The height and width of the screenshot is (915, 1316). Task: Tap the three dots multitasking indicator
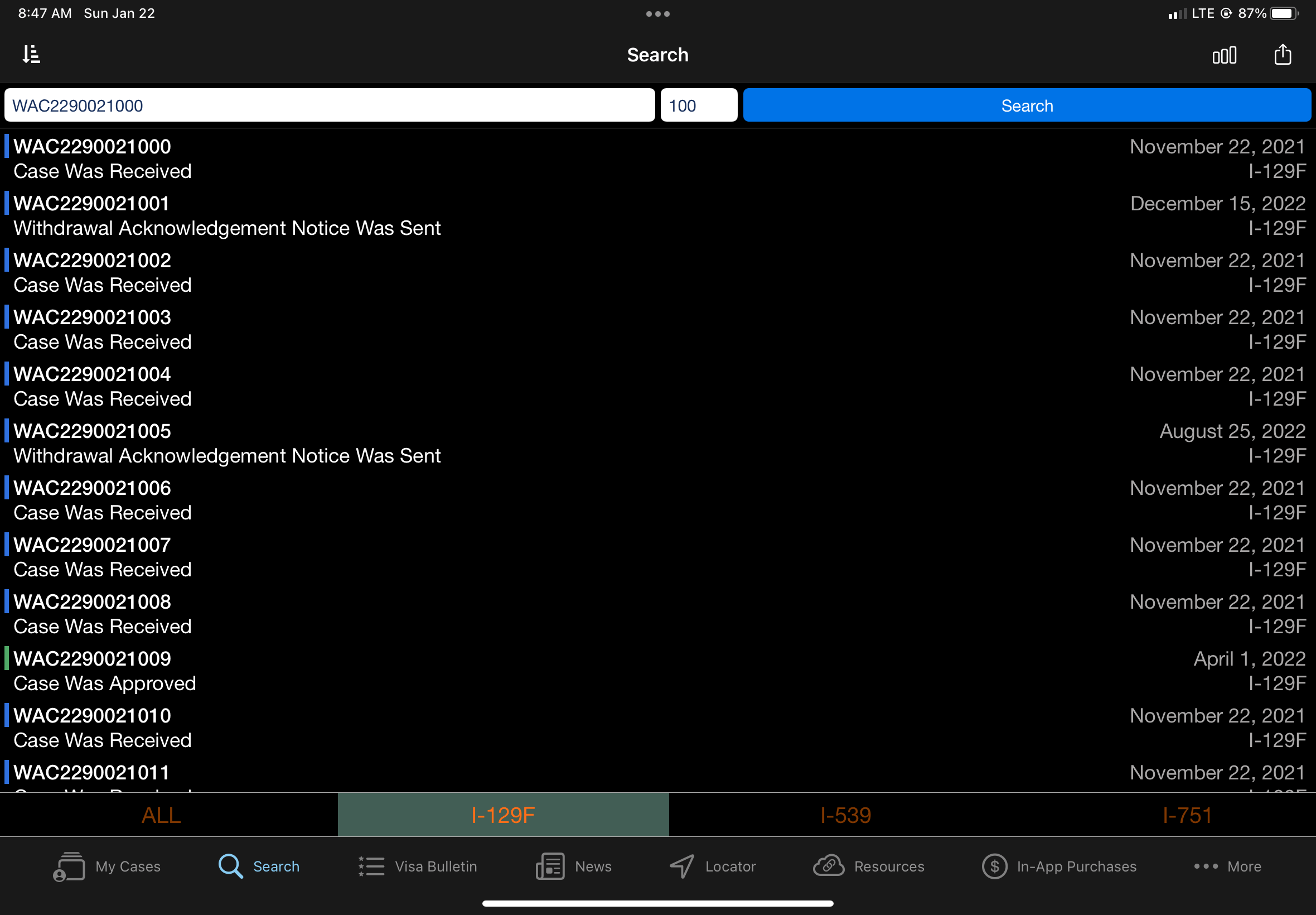(x=657, y=14)
